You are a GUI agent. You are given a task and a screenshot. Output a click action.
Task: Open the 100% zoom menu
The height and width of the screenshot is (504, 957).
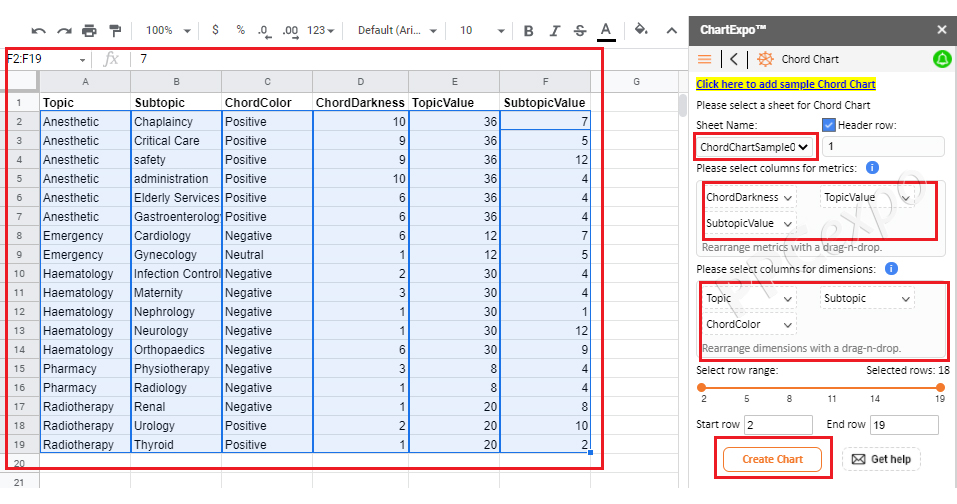coord(166,31)
